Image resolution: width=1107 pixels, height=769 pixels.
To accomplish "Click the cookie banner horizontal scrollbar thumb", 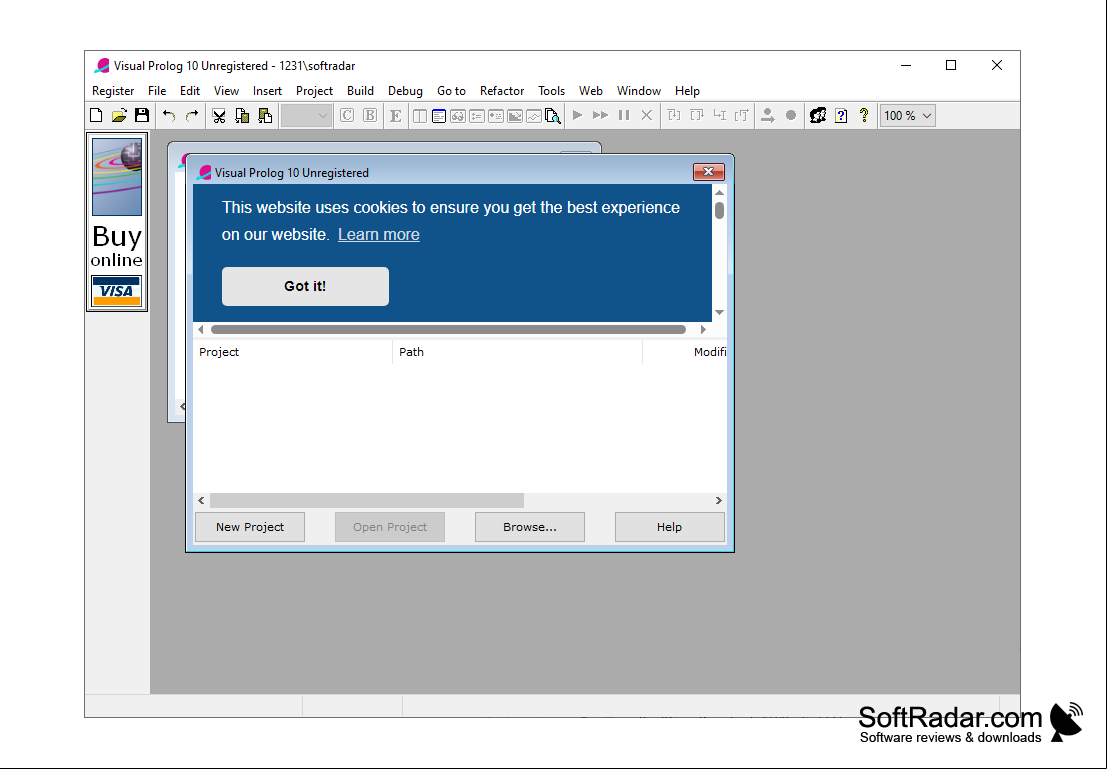I will (448, 329).
